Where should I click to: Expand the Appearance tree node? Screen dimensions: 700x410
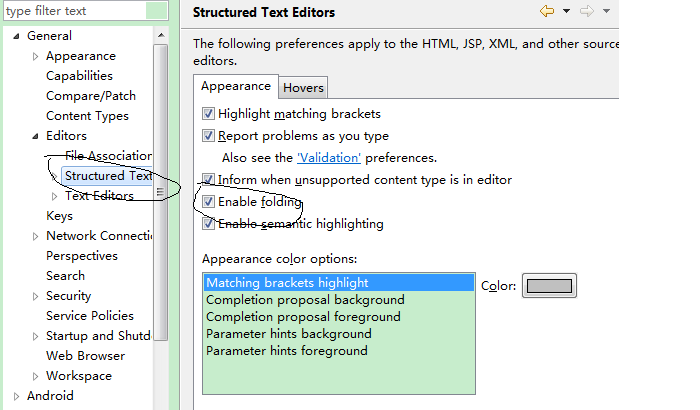click(x=36, y=56)
